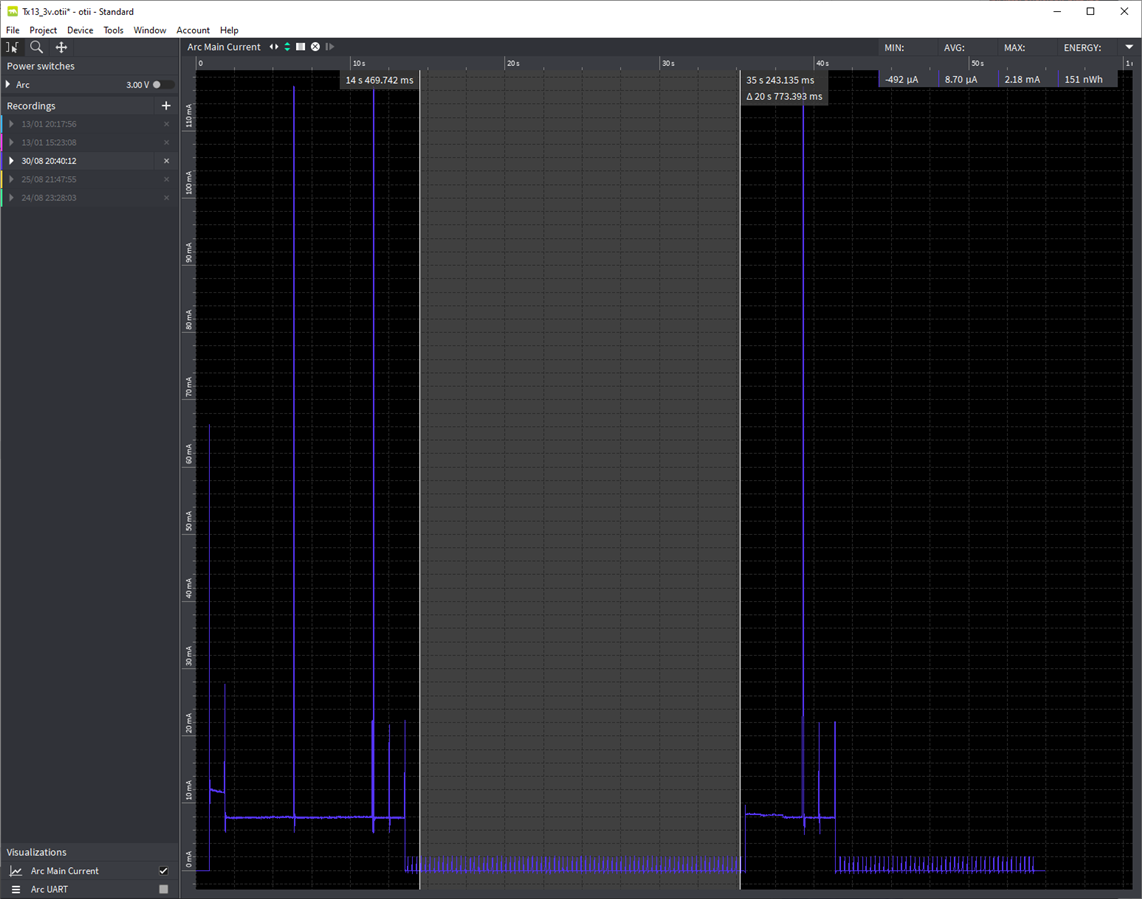Expand the 13/01 20:17:56 recording

(11, 124)
